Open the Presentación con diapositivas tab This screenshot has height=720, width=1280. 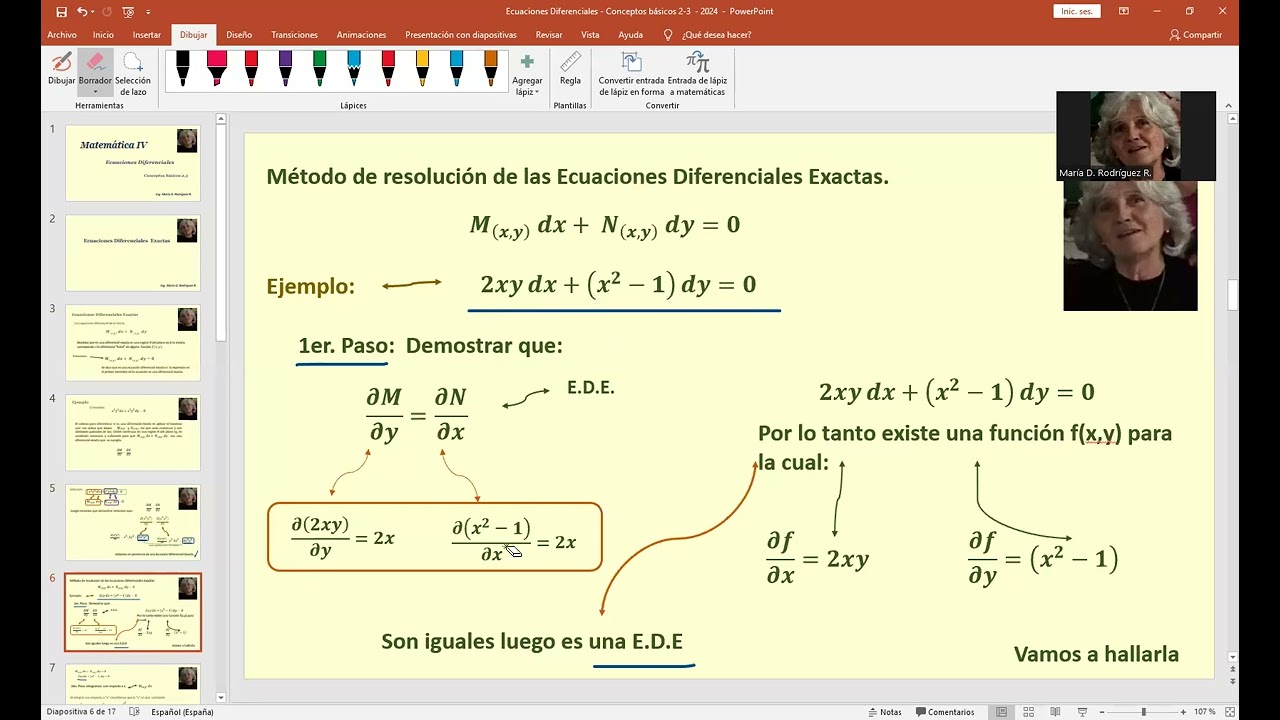(461, 35)
